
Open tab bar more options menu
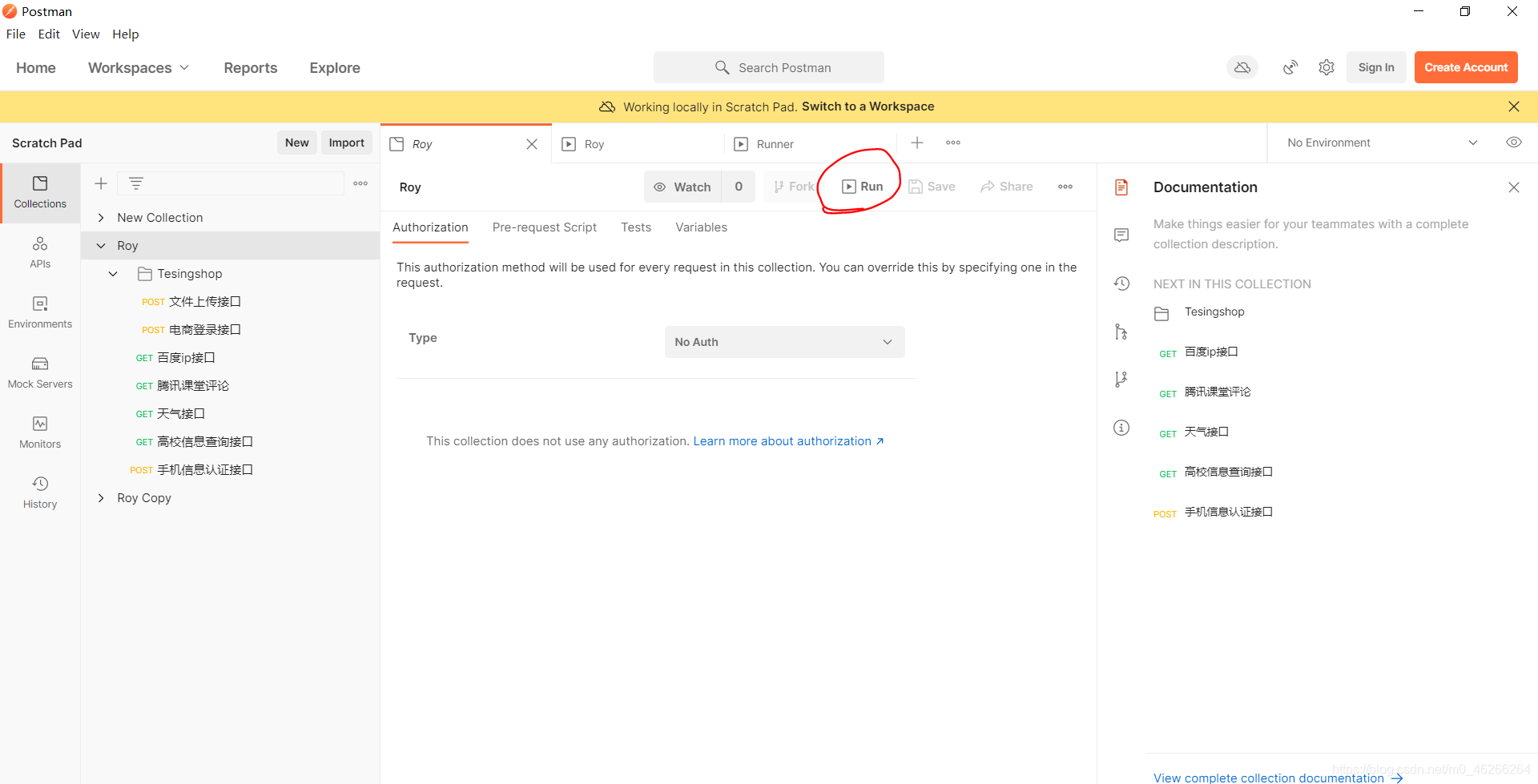pyautogui.click(x=953, y=143)
